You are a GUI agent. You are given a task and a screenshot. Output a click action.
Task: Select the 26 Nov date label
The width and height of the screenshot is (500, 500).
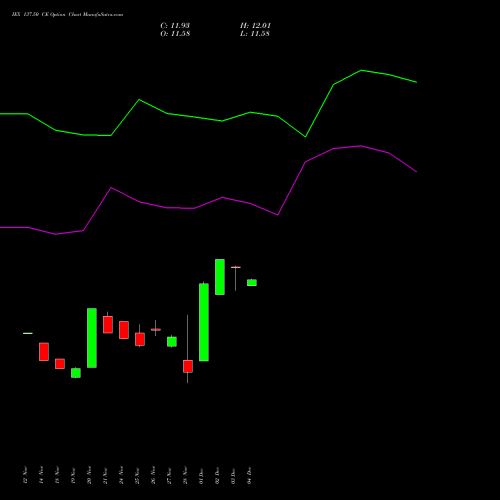pos(153,475)
